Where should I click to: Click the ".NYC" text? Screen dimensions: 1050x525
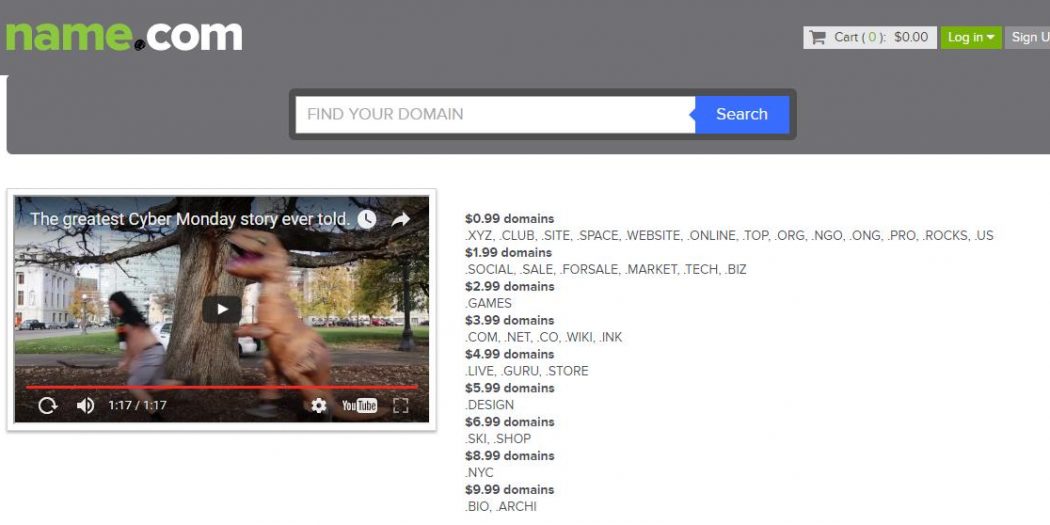tap(479, 473)
